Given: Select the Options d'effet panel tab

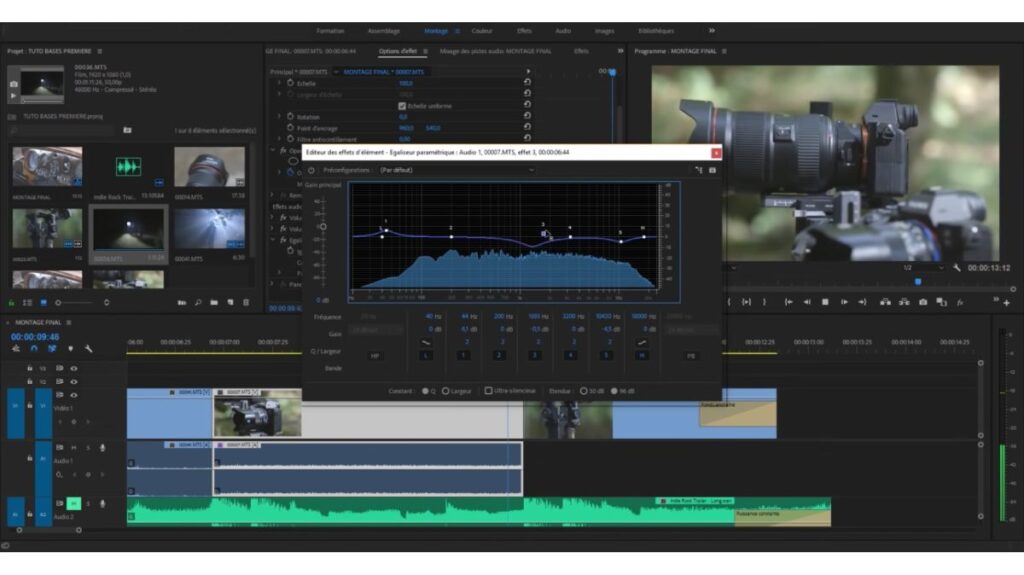Looking at the screenshot, I should 398,51.
